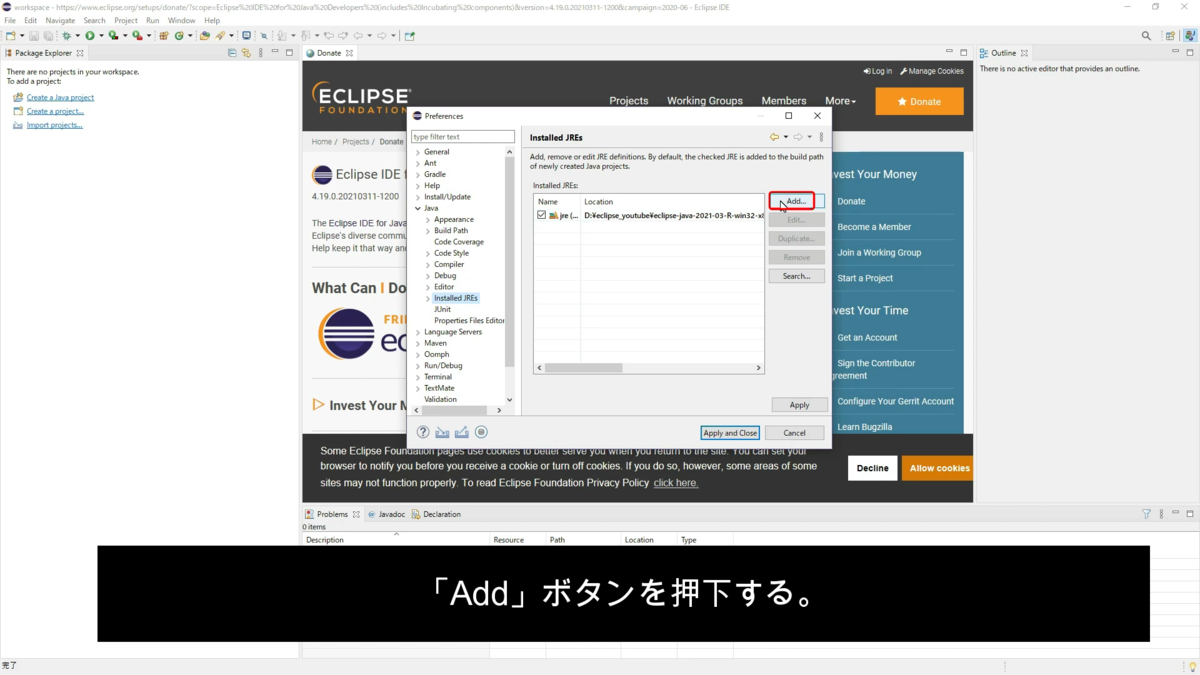This screenshot has width=1200, height=675.
Task: Click the Preferences help question mark icon
Action: pyautogui.click(x=423, y=432)
